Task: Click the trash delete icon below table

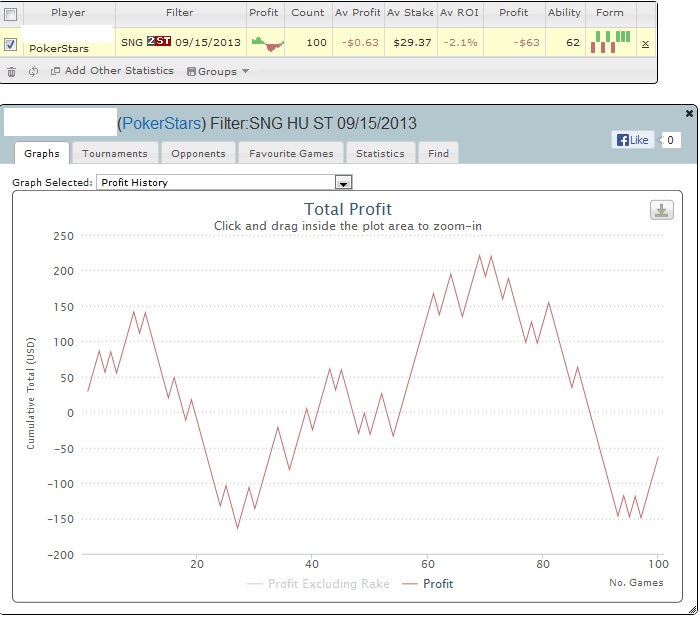Action: pyautogui.click(x=12, y=71)
